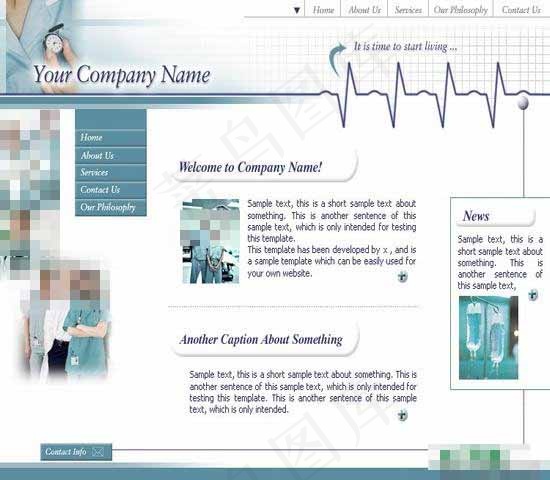
Task: Click the black dropdown arrow in top navigation
Action: (297, 11)
